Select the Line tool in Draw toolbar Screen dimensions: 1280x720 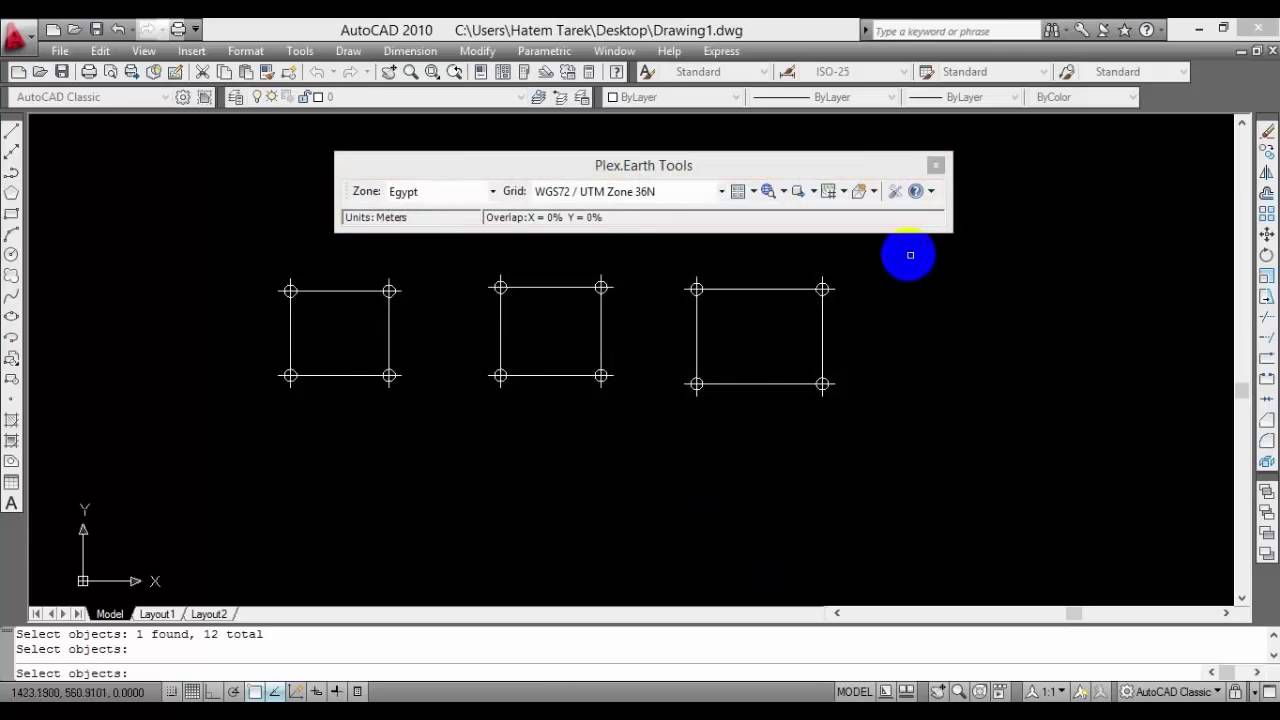click(12, 130)
